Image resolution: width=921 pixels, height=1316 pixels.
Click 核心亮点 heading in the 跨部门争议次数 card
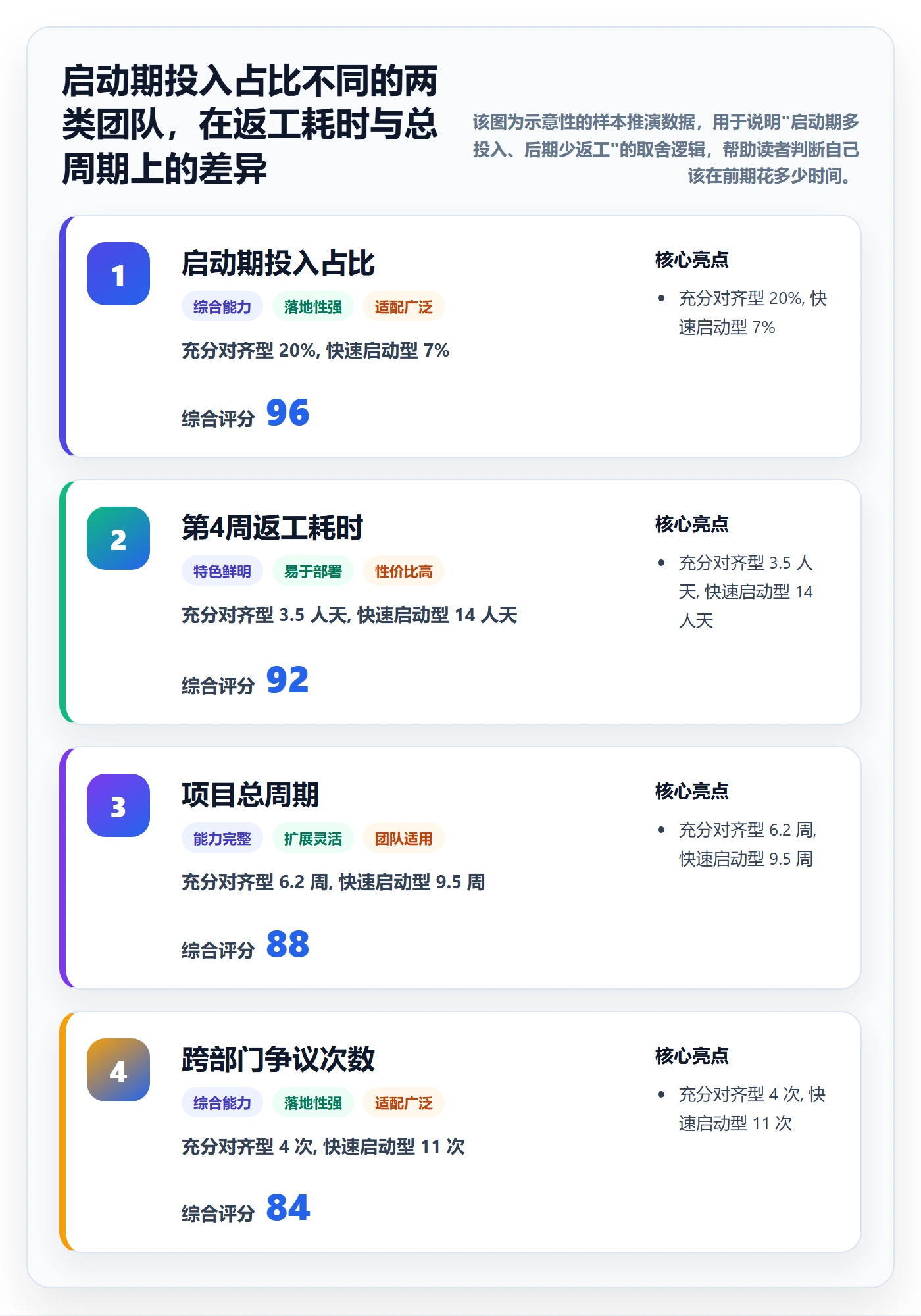pyautogui.click(x=692, y=1056)
